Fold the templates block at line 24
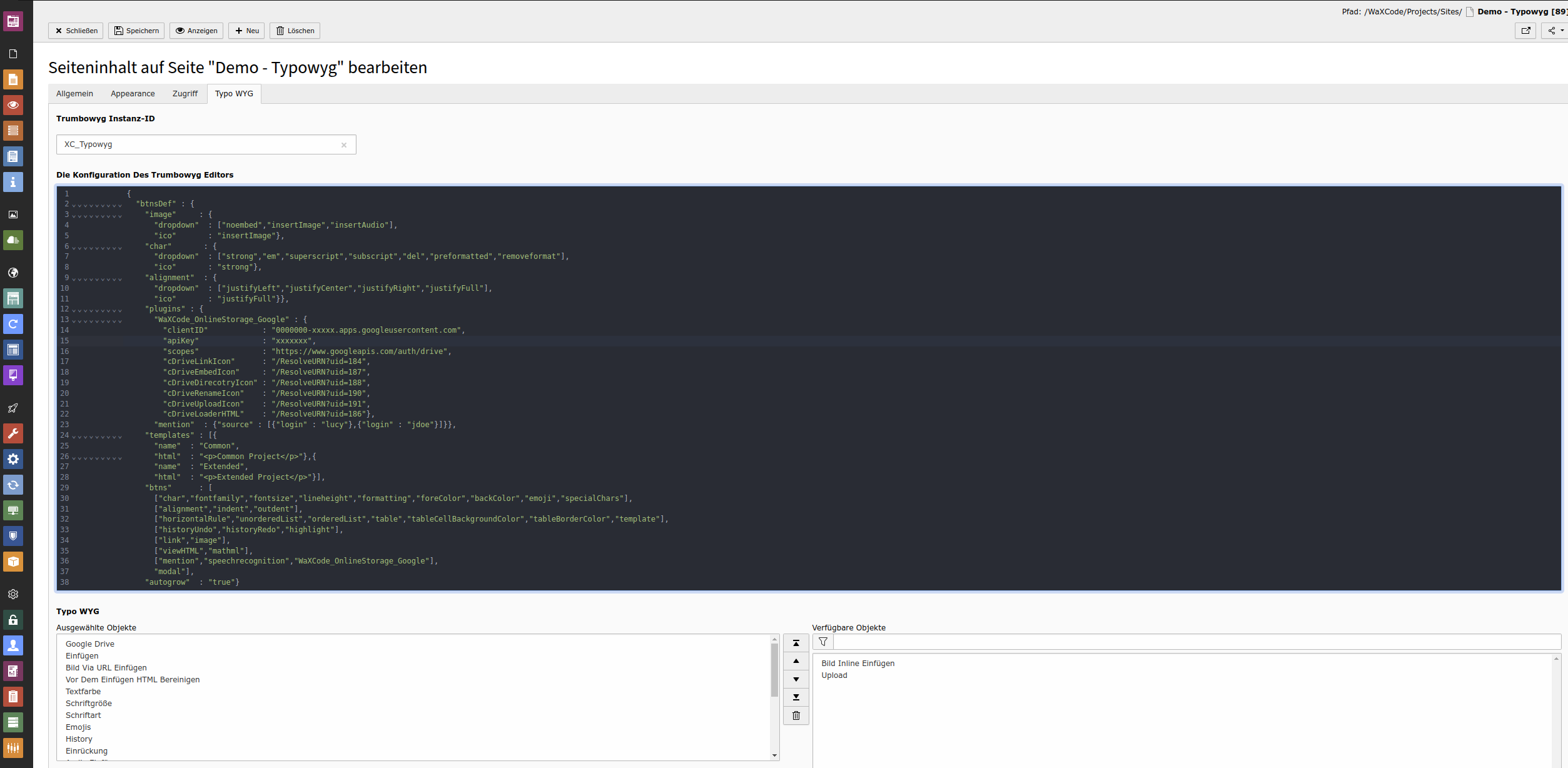Image resolution: width=1568 pixels, height=768 pixels. click(x=97, y=436)
